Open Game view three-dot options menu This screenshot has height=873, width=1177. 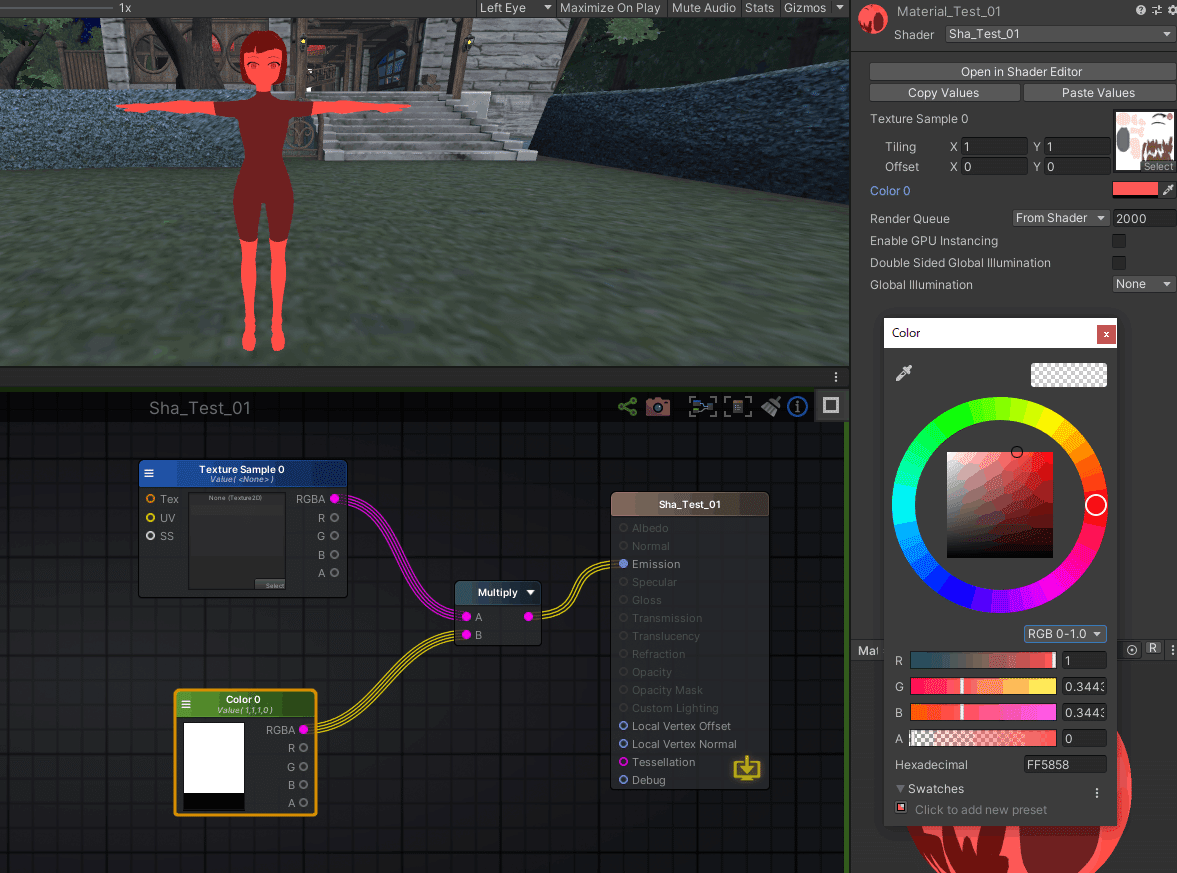(x=835, y=377)
